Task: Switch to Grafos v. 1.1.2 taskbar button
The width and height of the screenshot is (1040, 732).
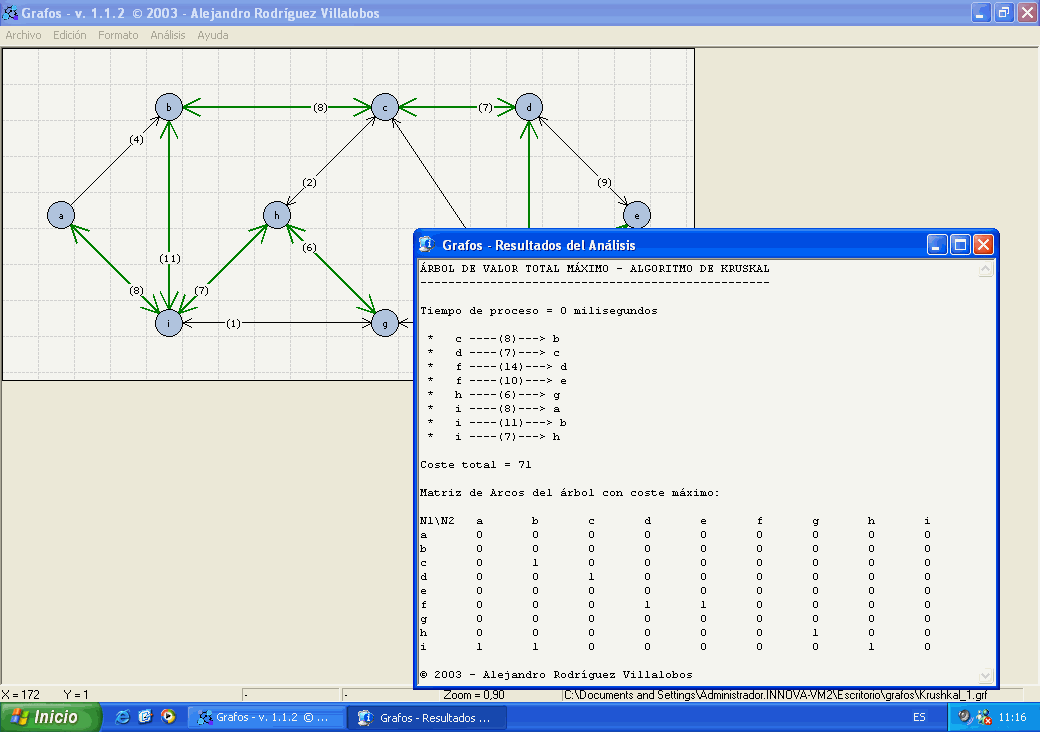Action: pyautogui.click(x=266, y=717)
